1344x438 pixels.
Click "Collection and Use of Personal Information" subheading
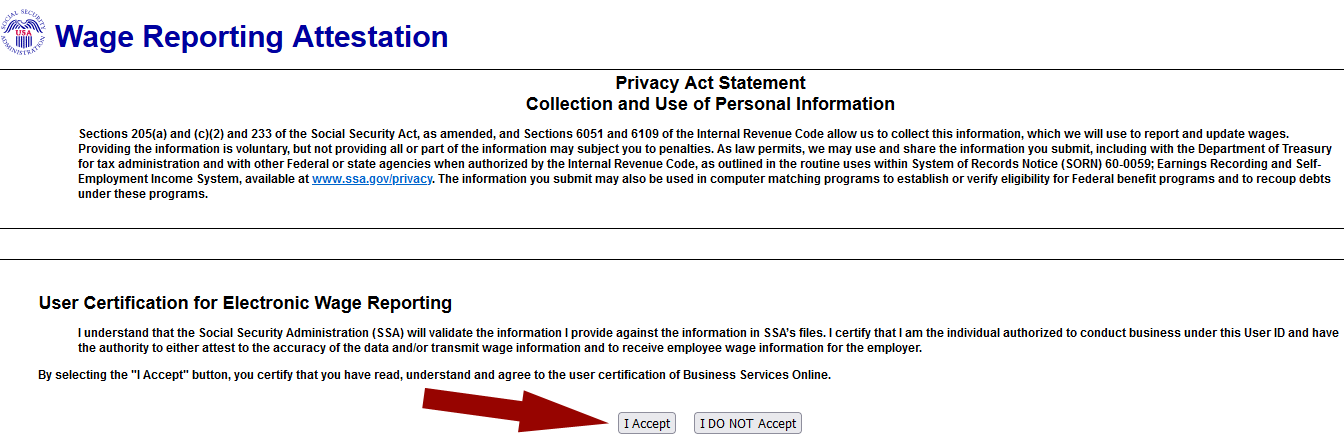[x=710, y=104]
